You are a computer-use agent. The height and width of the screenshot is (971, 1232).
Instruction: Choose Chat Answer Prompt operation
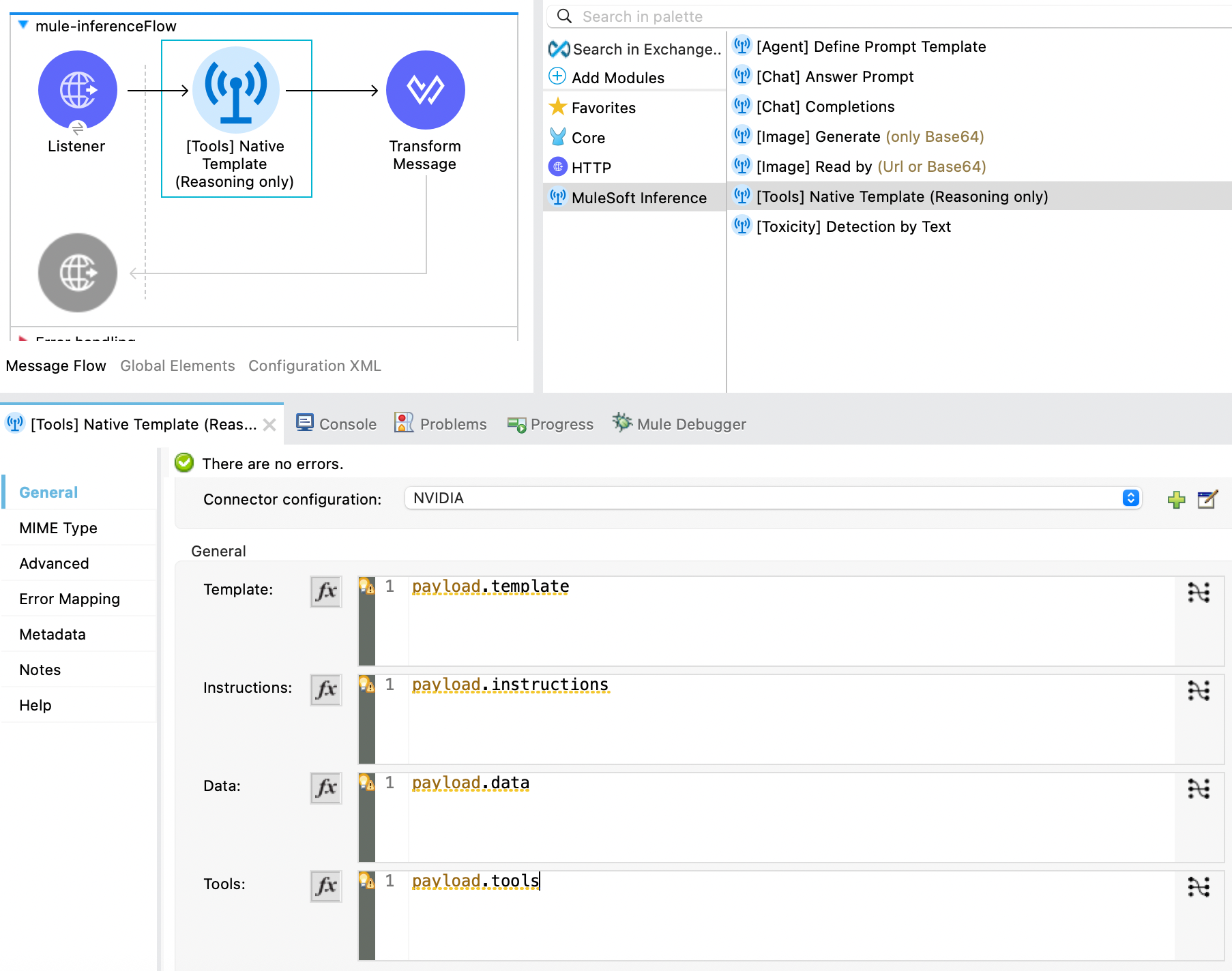click(x=823, y=76)
